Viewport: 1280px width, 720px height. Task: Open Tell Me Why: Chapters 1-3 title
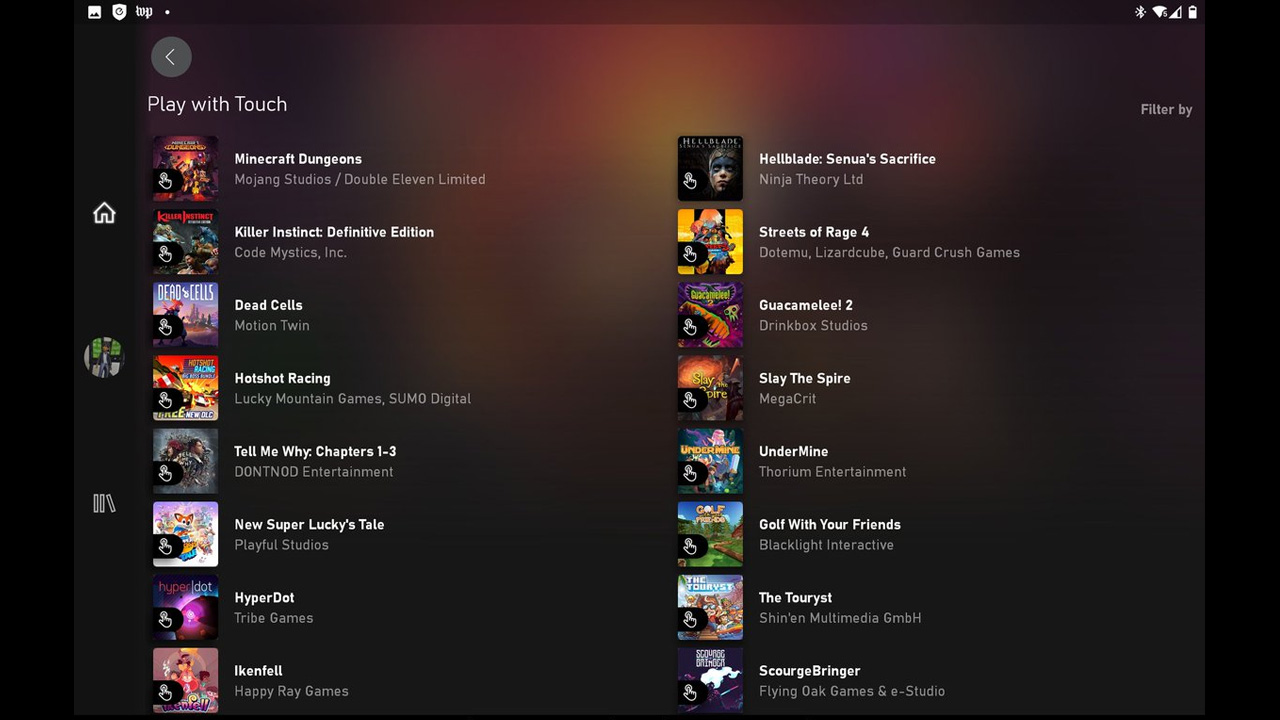coord(315,451)
